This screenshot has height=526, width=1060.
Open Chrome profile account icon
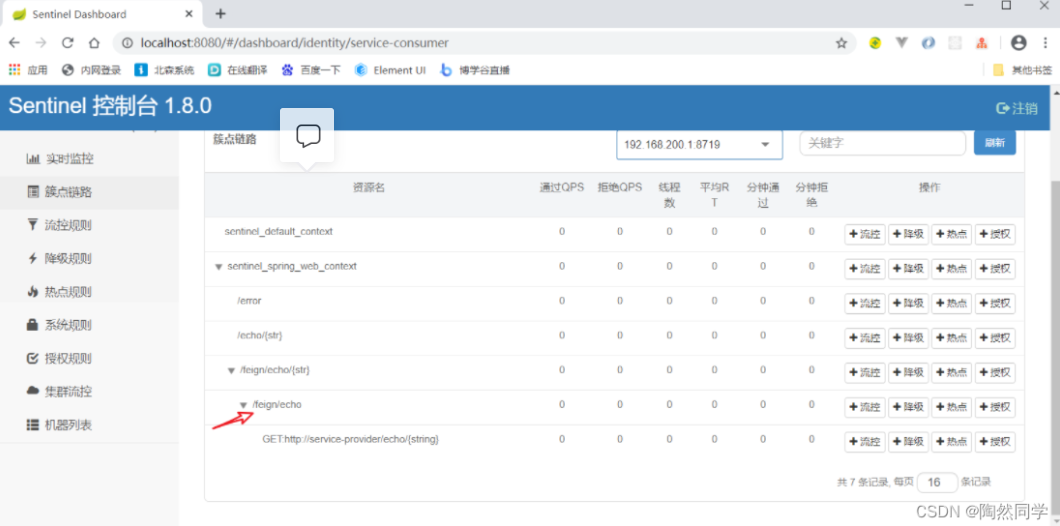(1018, 43)
